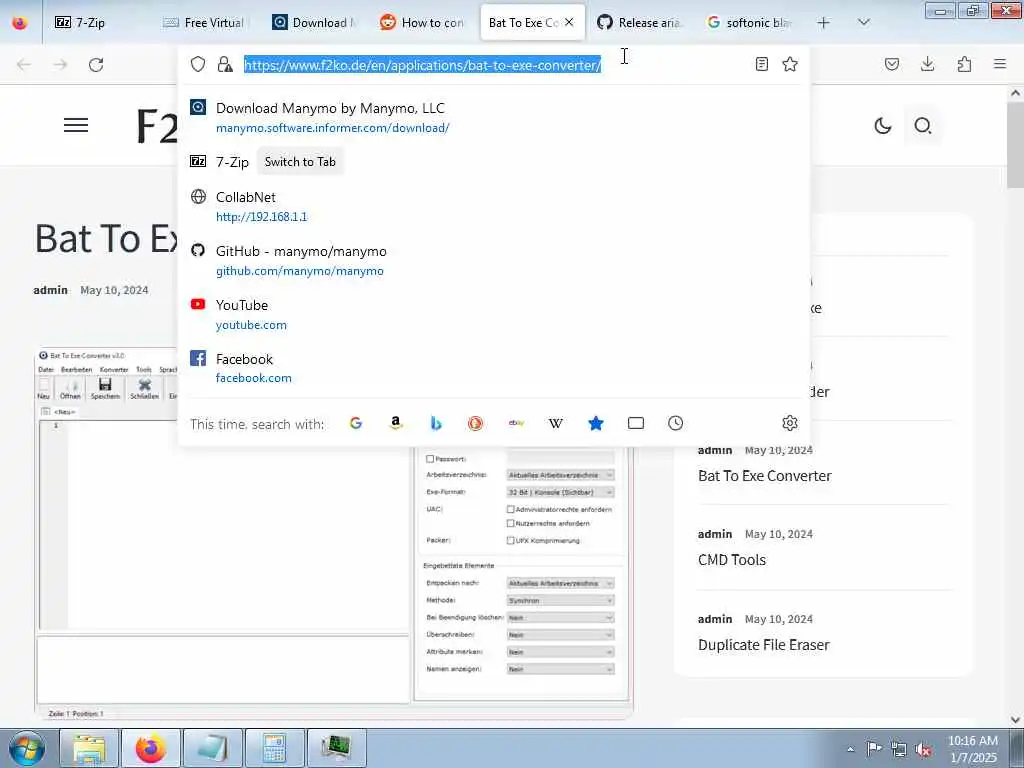This screenshot has height=768, width=1024.
Task: Go back using the browser back arrow
Action: [24, 65]
